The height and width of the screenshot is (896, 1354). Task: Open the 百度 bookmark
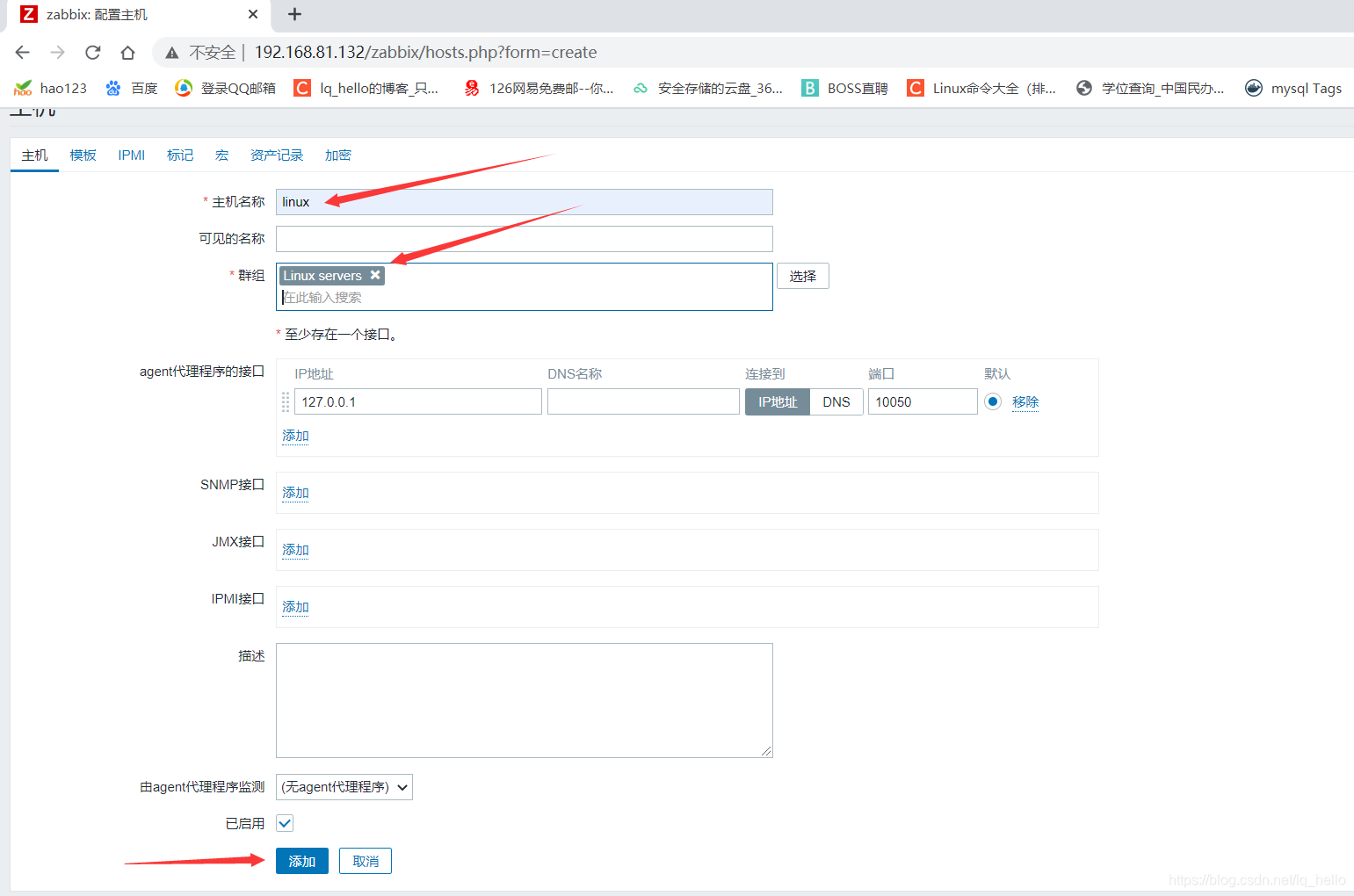[131, 88]
